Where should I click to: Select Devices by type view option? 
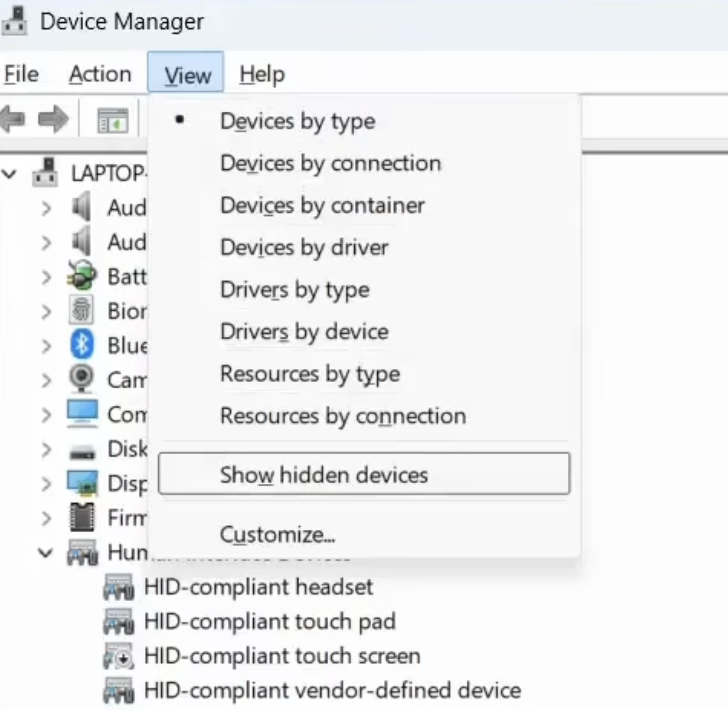[364, 122]
